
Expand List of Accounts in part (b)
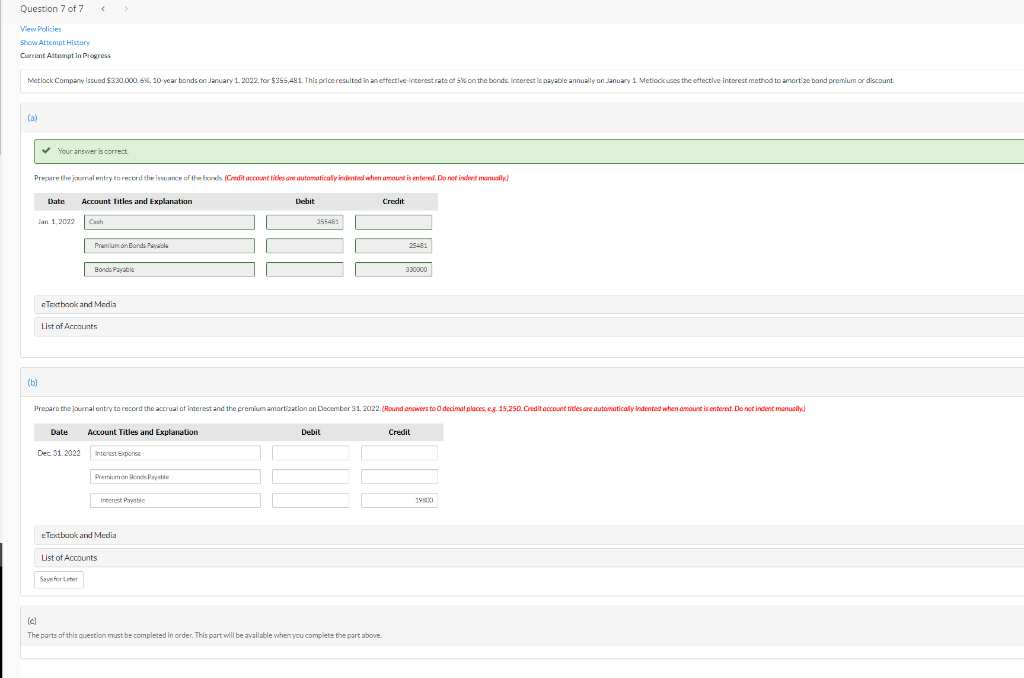point(528,558)
